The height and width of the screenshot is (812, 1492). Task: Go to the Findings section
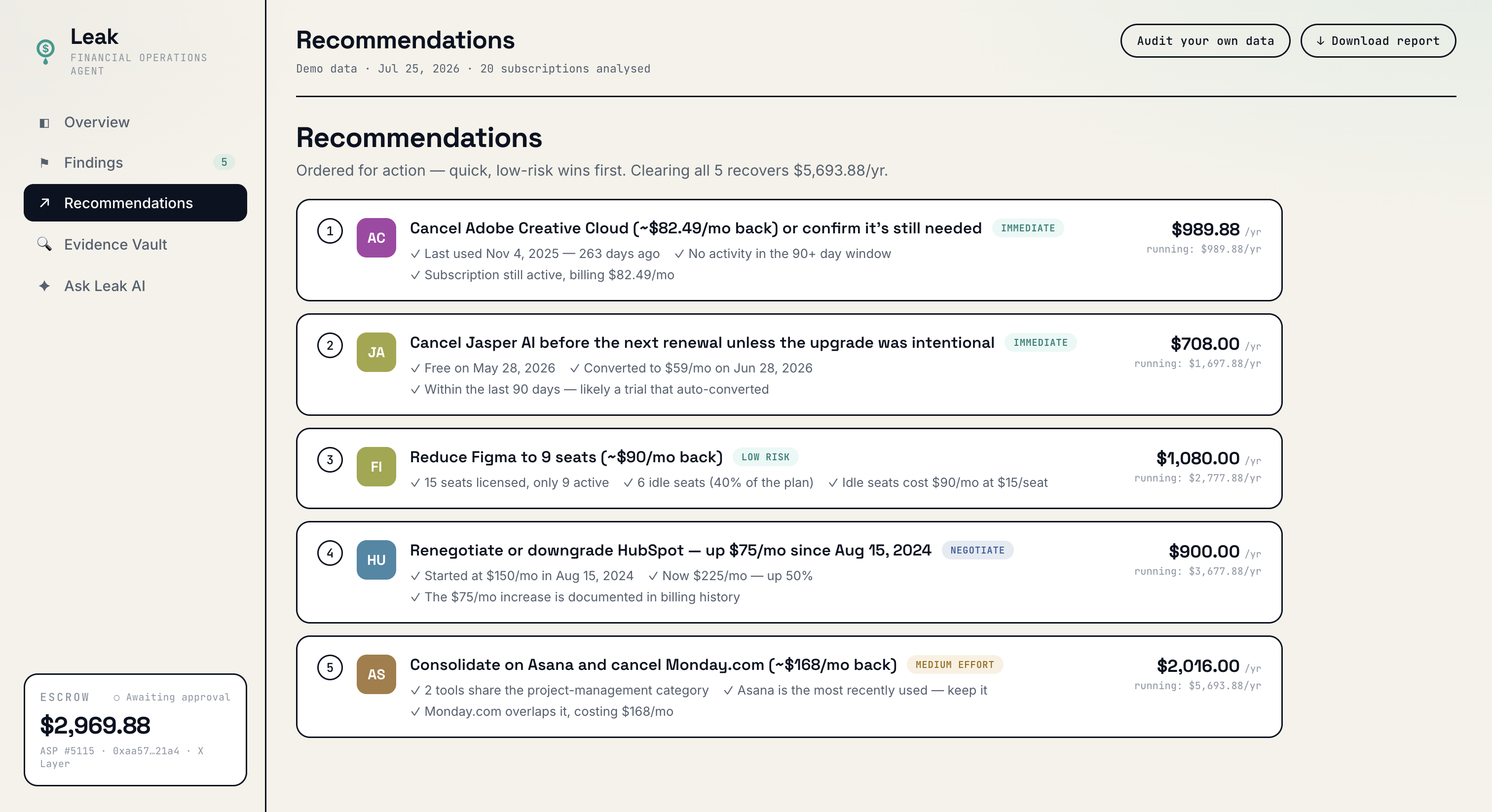136,163
